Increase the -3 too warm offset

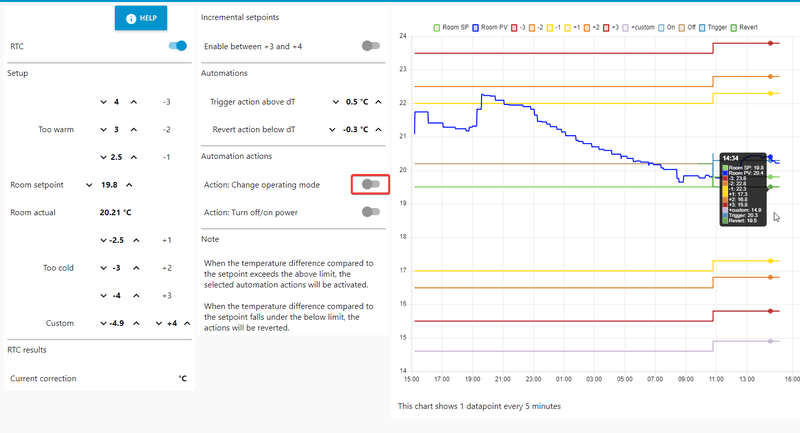(135, 102)
